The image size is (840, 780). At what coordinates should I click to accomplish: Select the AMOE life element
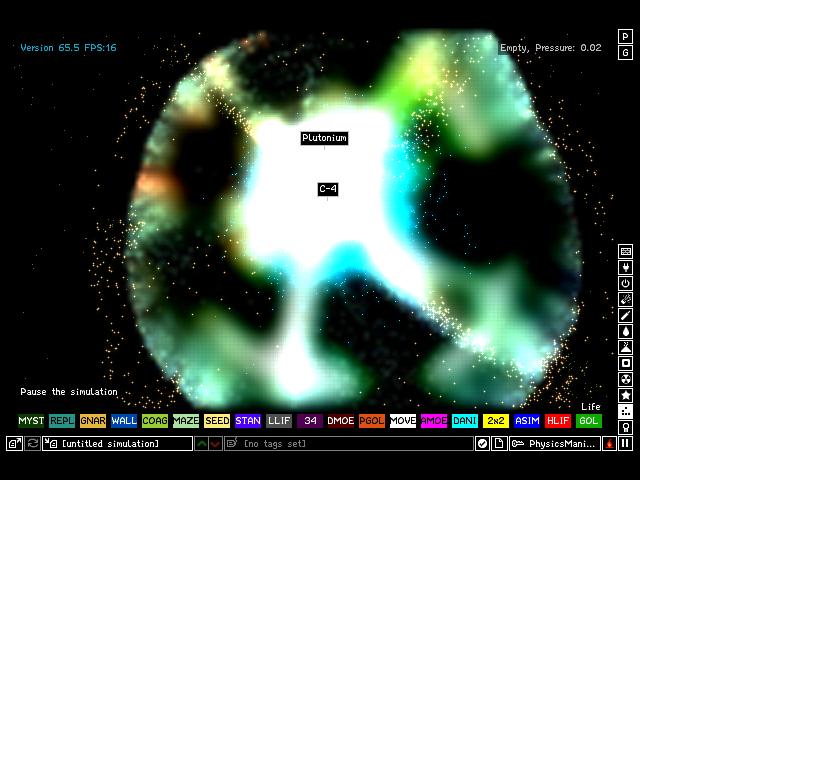tap(434, 421)
